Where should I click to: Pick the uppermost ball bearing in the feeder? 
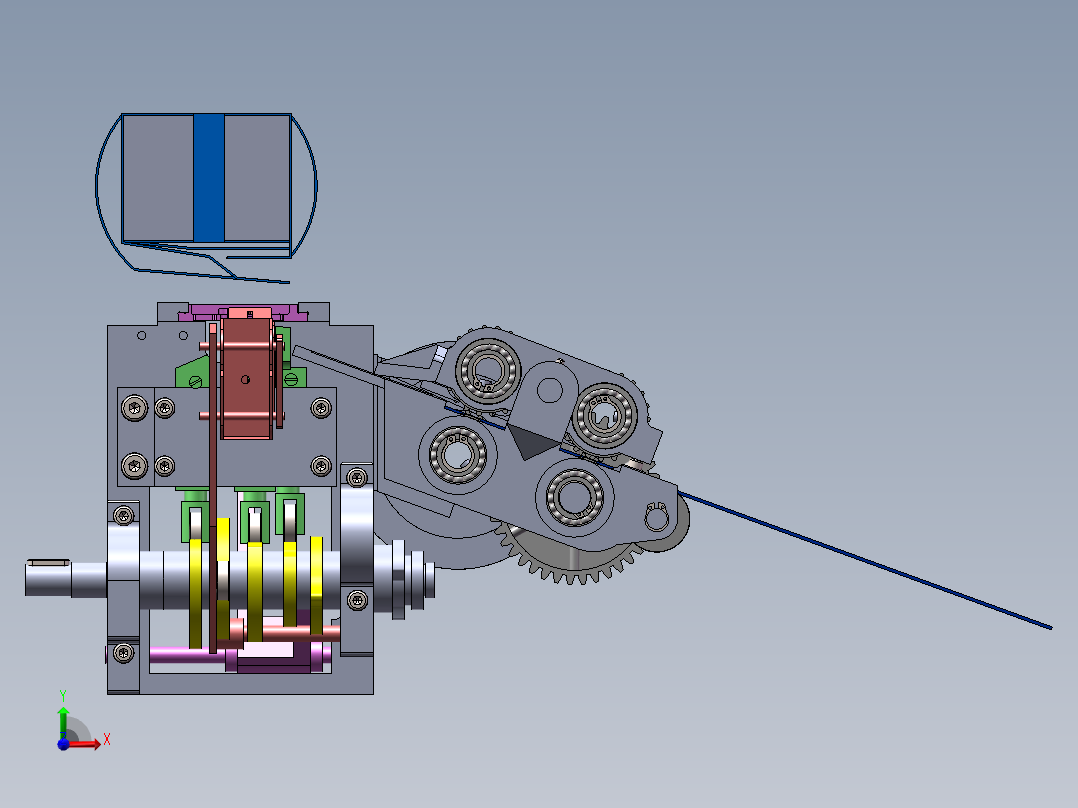tap(489, 368)
